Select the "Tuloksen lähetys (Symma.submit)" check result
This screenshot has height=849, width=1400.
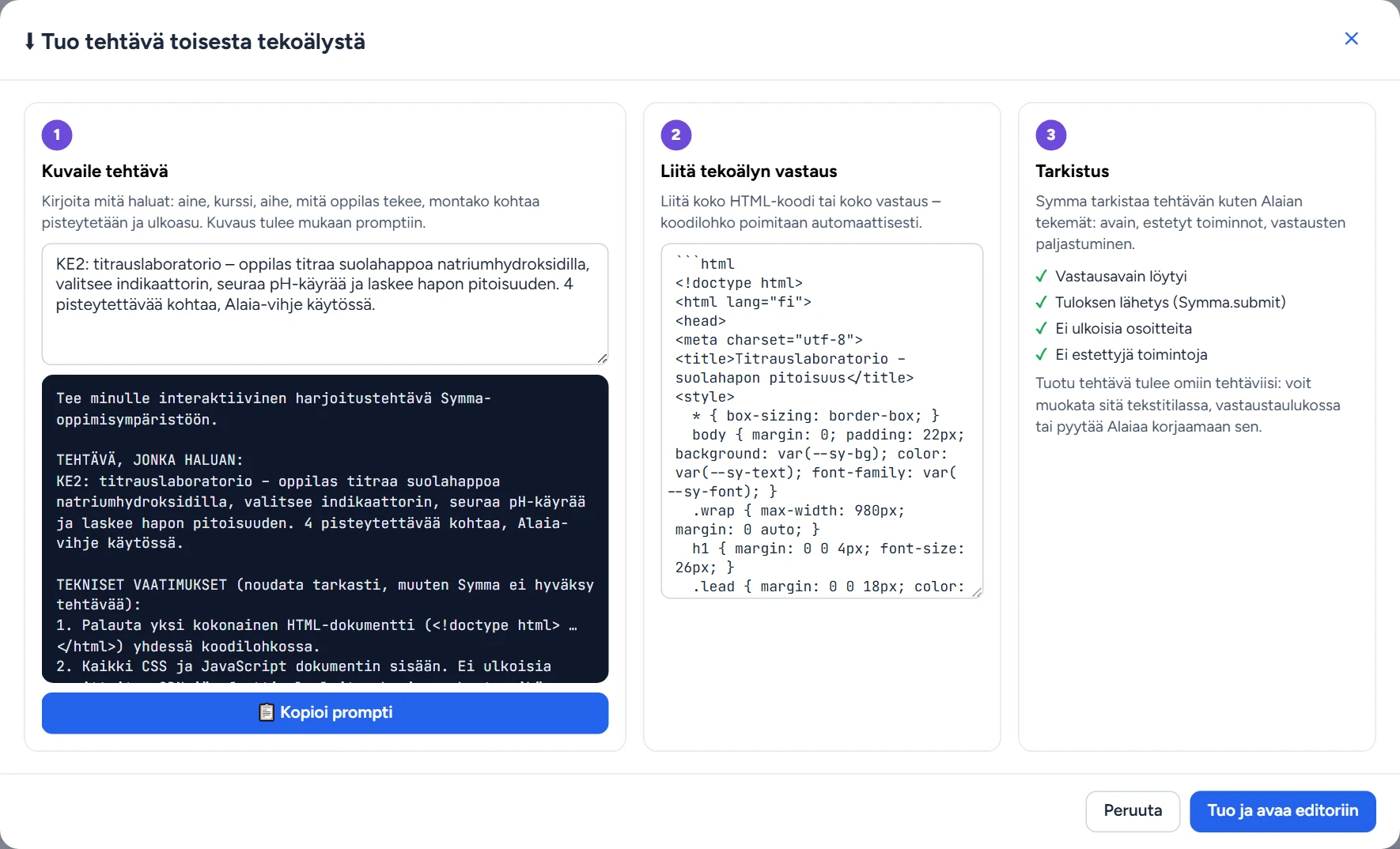click(x=1160, y=303)
